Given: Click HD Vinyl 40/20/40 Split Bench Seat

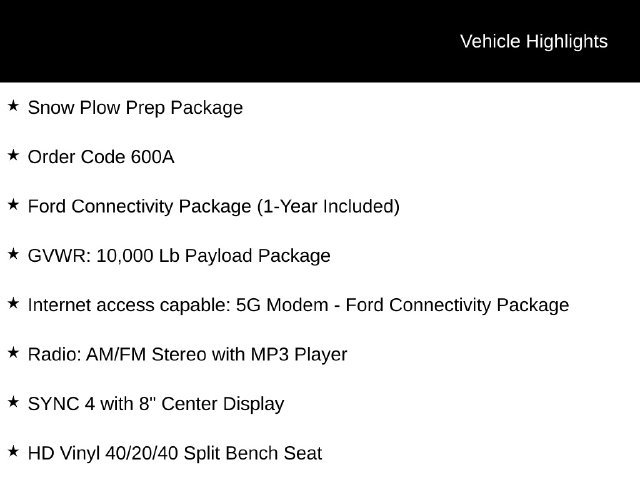Looking at the screenshot, I should (175, 453).
